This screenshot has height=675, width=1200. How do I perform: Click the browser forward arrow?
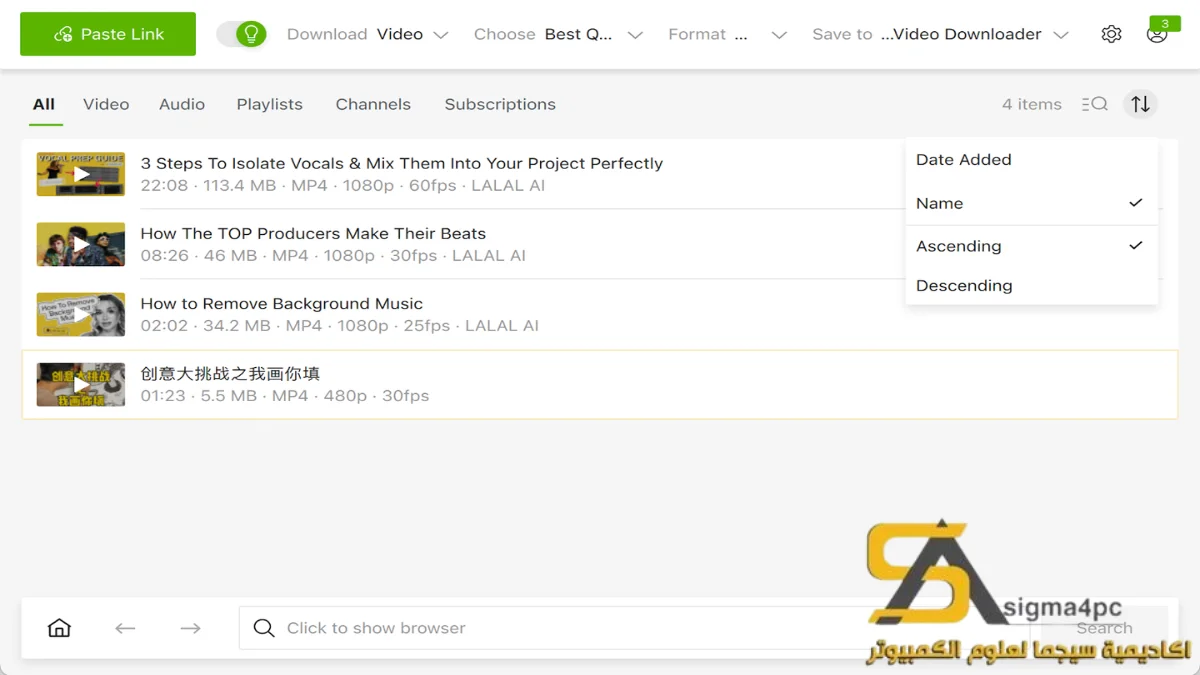190,628
